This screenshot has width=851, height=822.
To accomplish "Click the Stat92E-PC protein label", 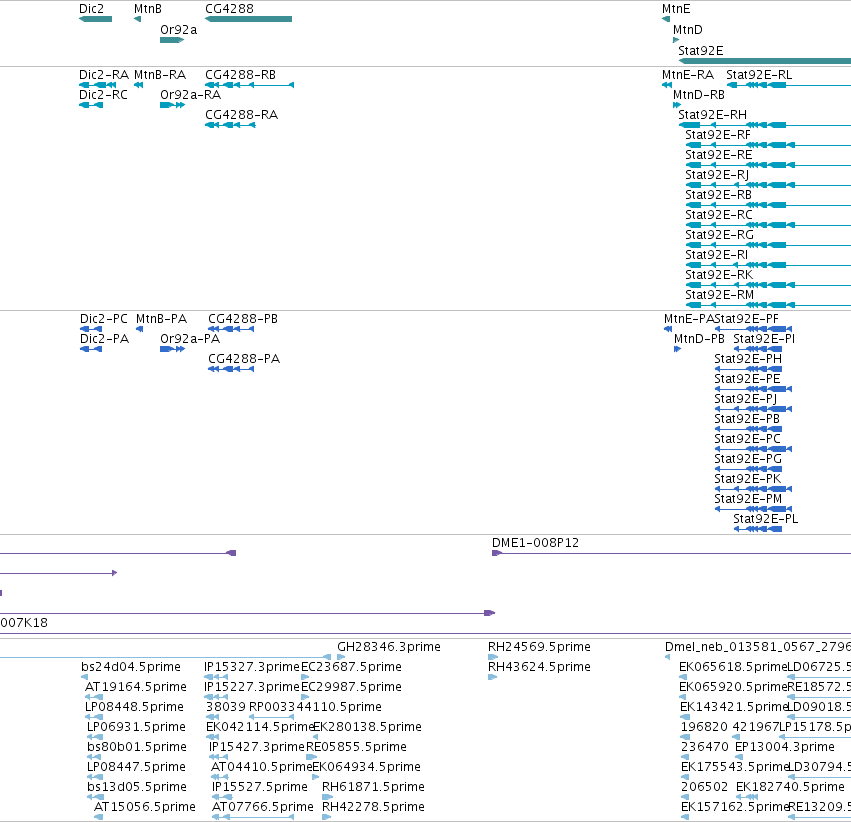I will [747, 439].
